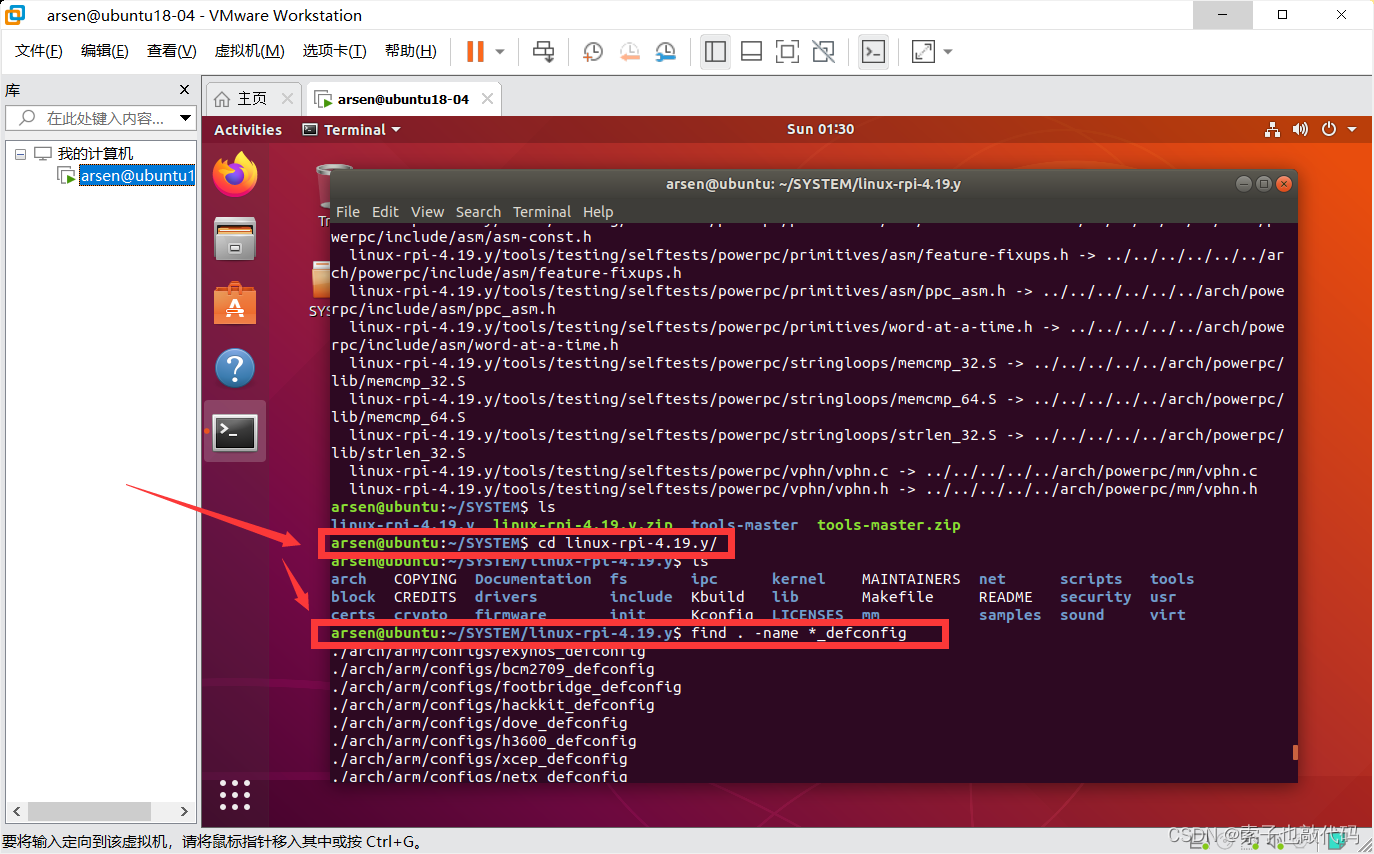Screen dimensions: 1374x854
Task: Switch to the 主页 tab
Action: point(252,99)
